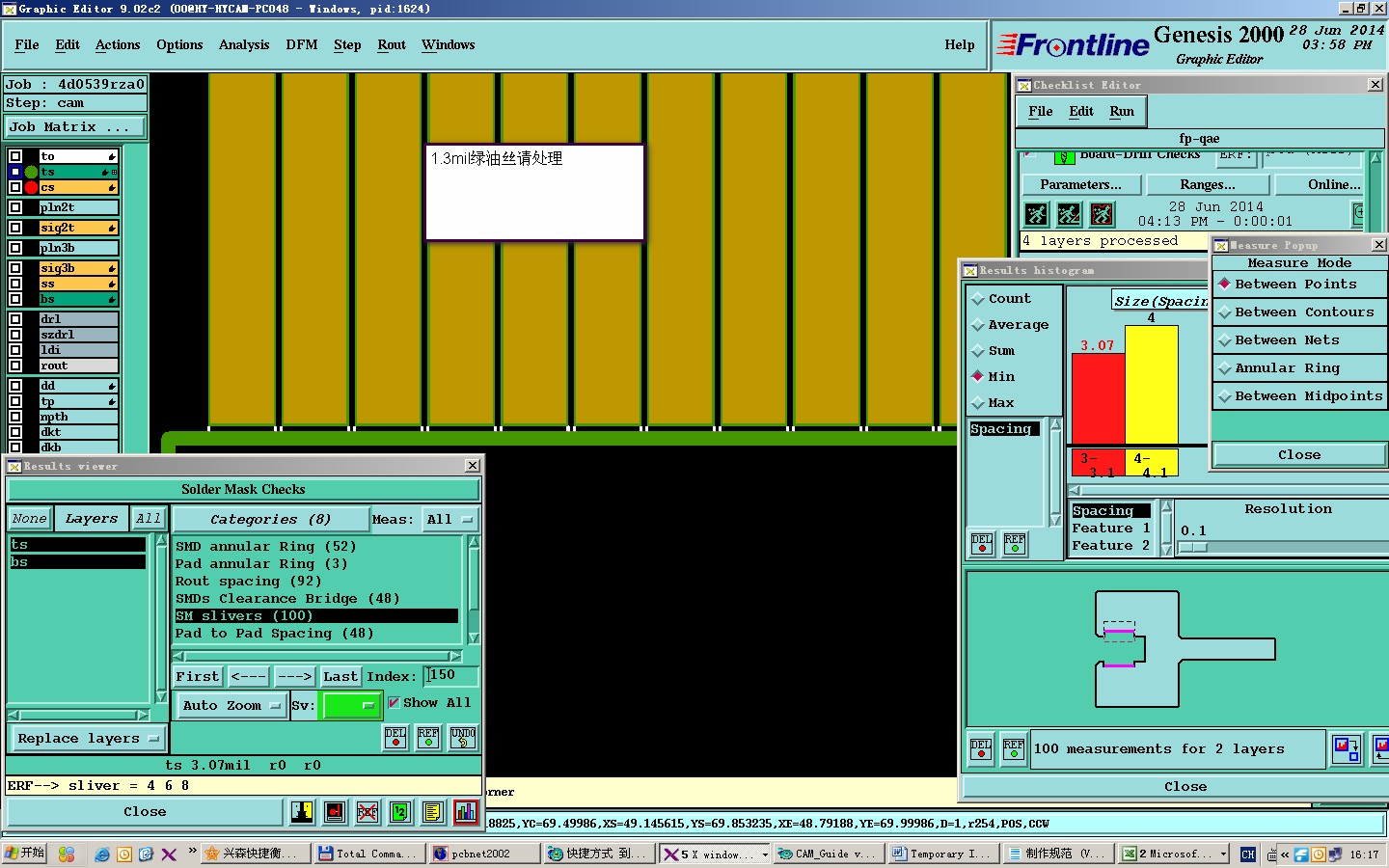Click the first running-man run icon in Checklist Editor
This screenshot has height=868, width=1389.
1036,214
